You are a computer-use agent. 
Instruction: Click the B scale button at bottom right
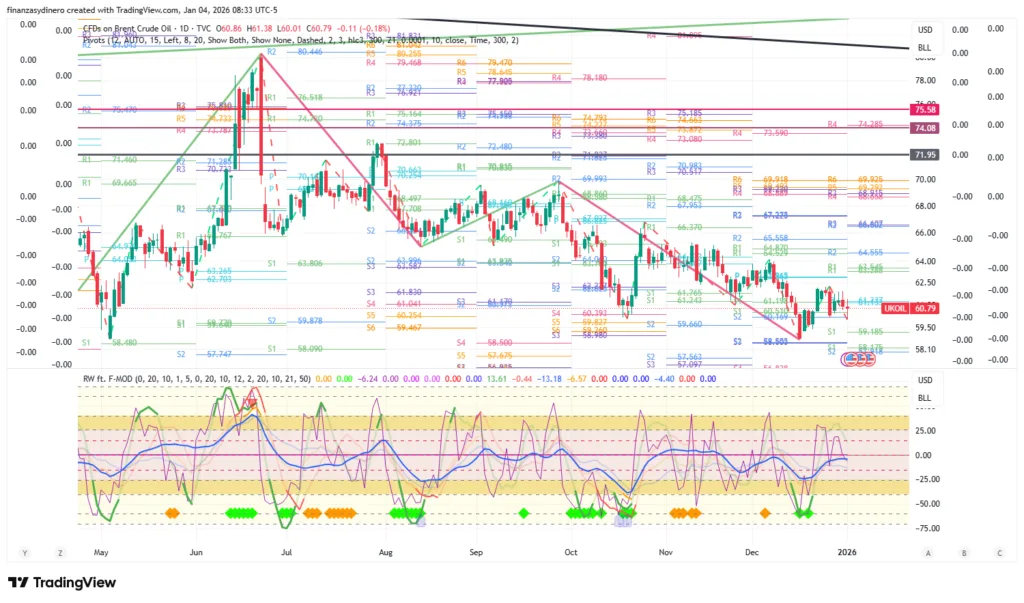tap(963, 553)
